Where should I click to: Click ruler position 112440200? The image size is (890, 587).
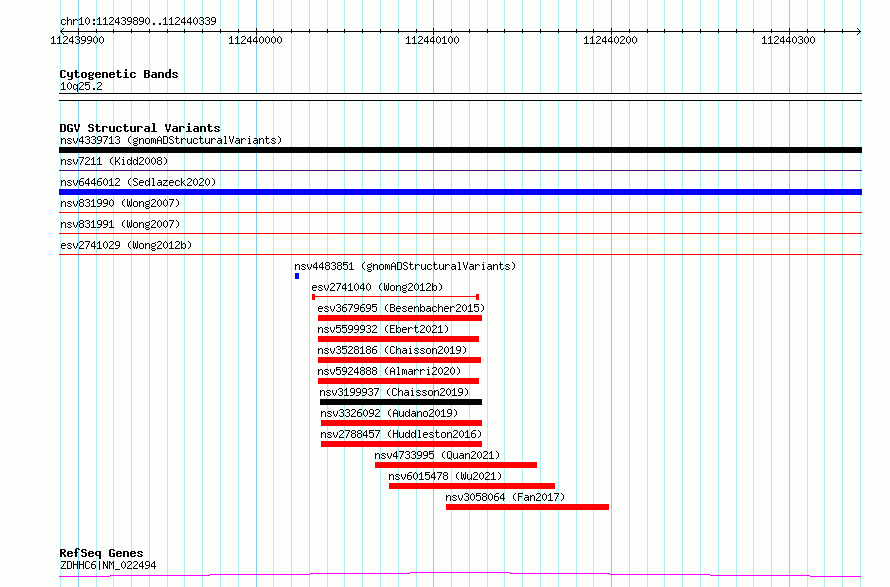coord(609,40)
